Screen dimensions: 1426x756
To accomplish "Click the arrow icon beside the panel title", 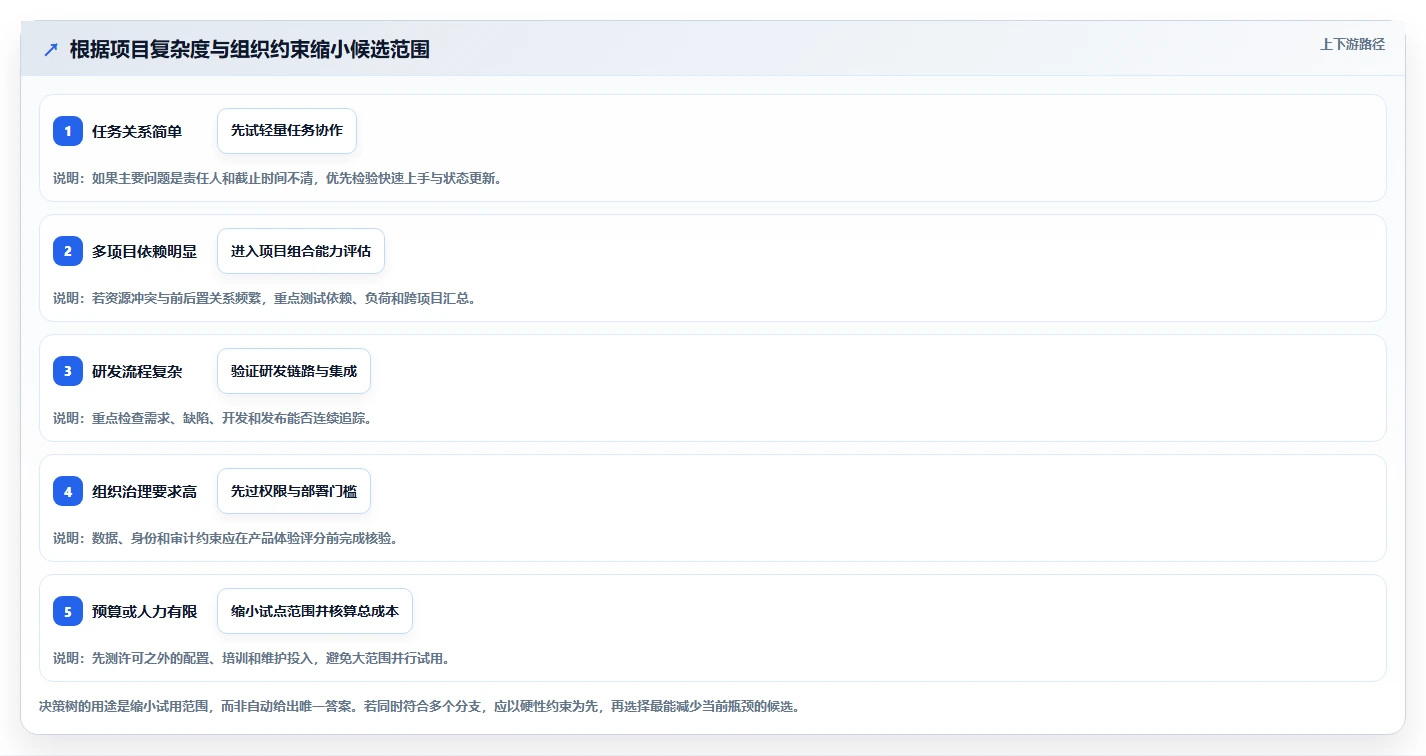I will [x=51, y=49].
